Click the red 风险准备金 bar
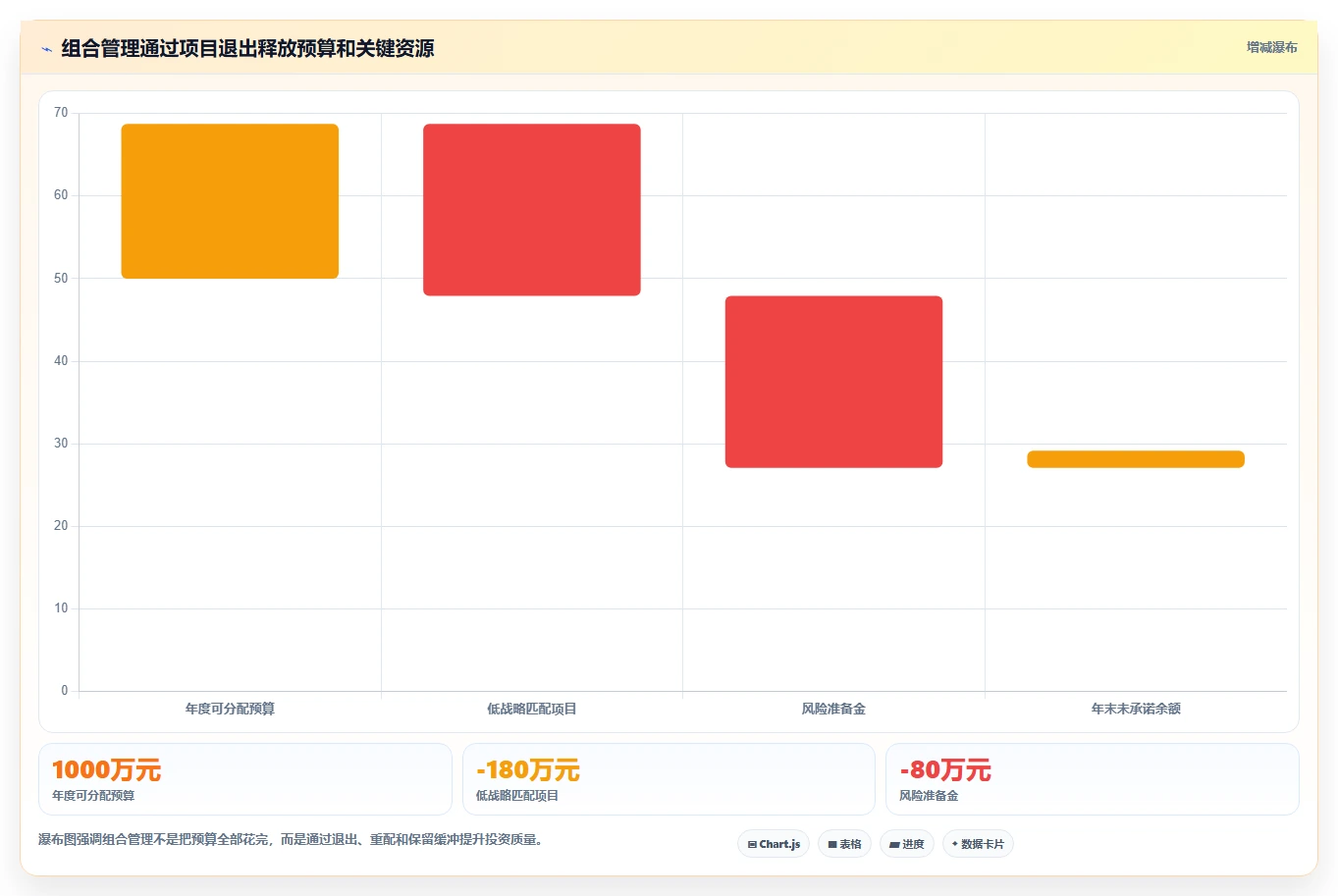The image size is (1338, 896). (x=833, y=382)
